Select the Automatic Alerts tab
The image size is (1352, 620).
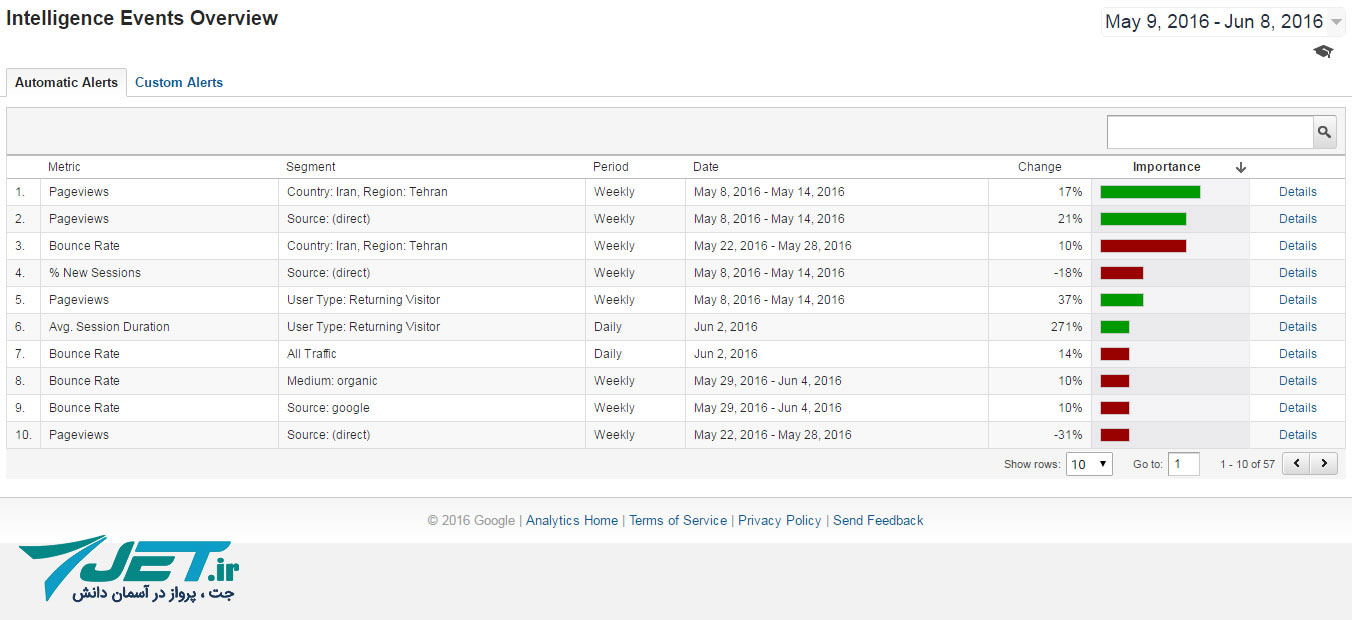[66, 82]
